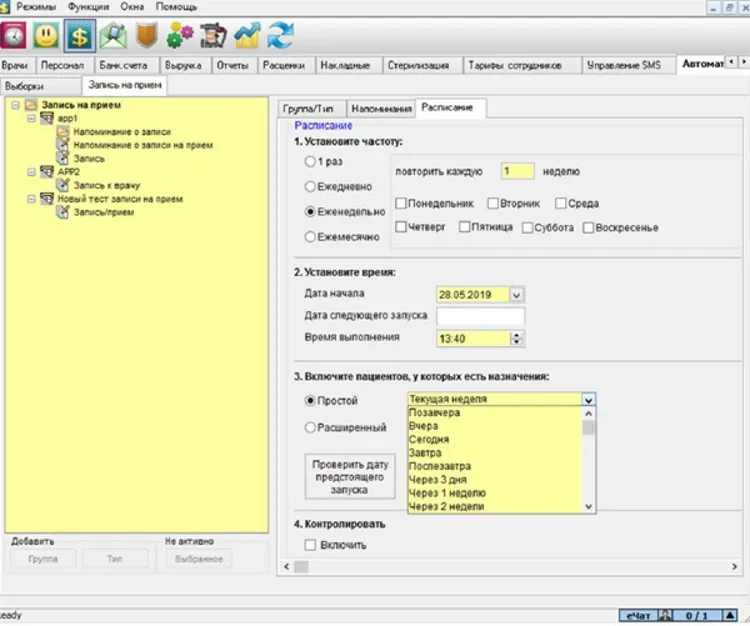Click icon beside 'Новый тест записи на прием'
Viewport: 750px width, 626px height.
[47, 198]
